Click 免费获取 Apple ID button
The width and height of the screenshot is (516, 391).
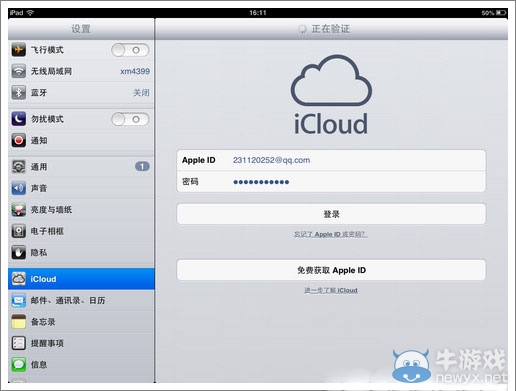[331, 270]
